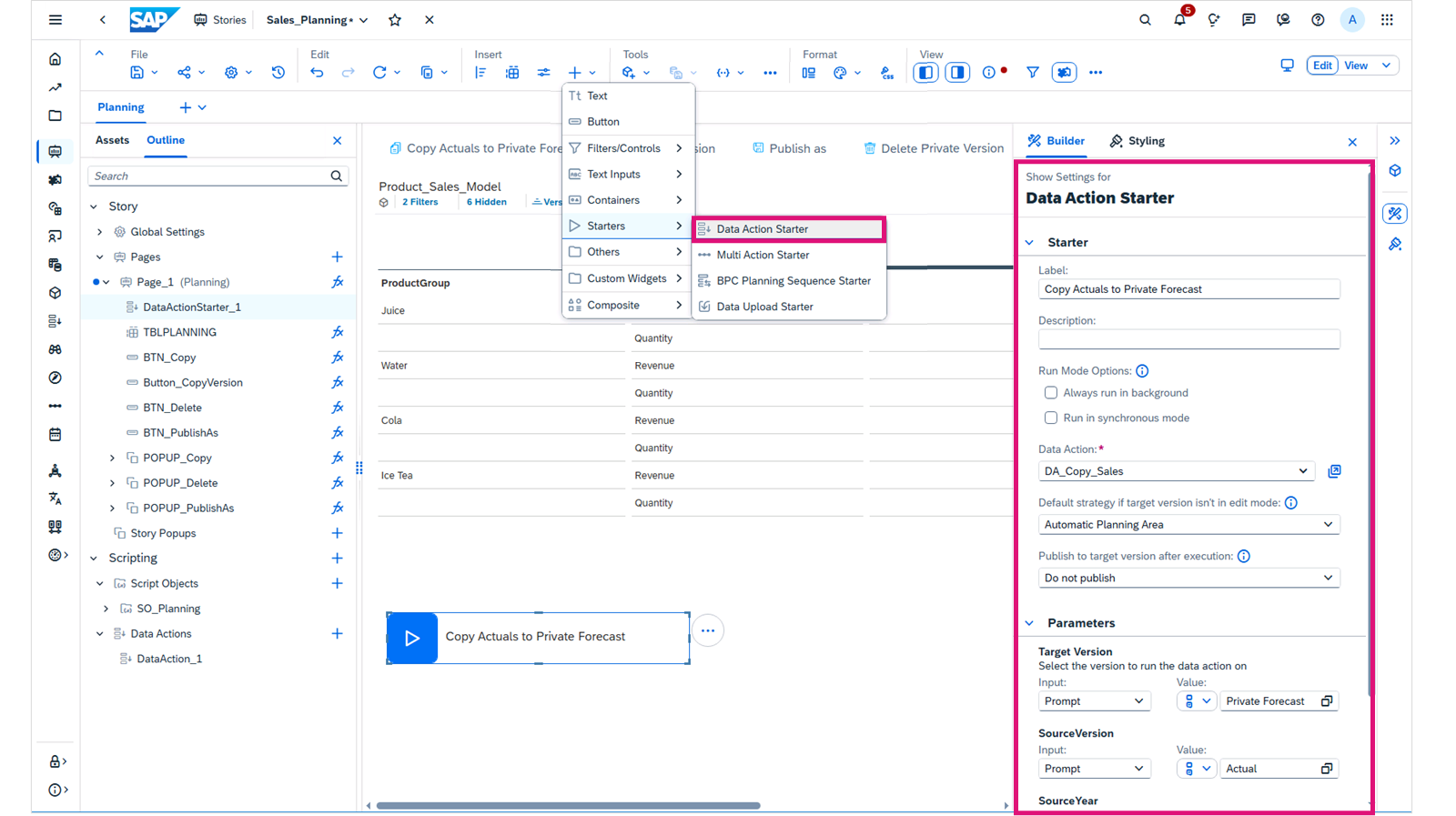The width and height of the screenshot is (1456, 816).
Task: Expand Global Settings tree node
Action: point(100,232)
